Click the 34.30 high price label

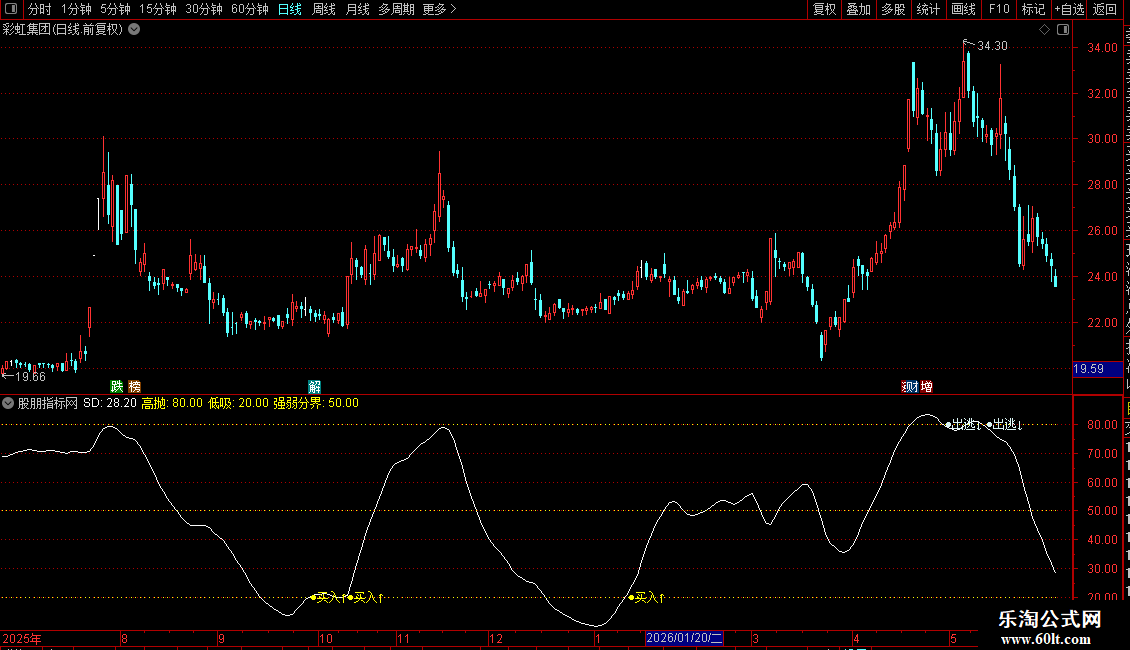[992, 46]
